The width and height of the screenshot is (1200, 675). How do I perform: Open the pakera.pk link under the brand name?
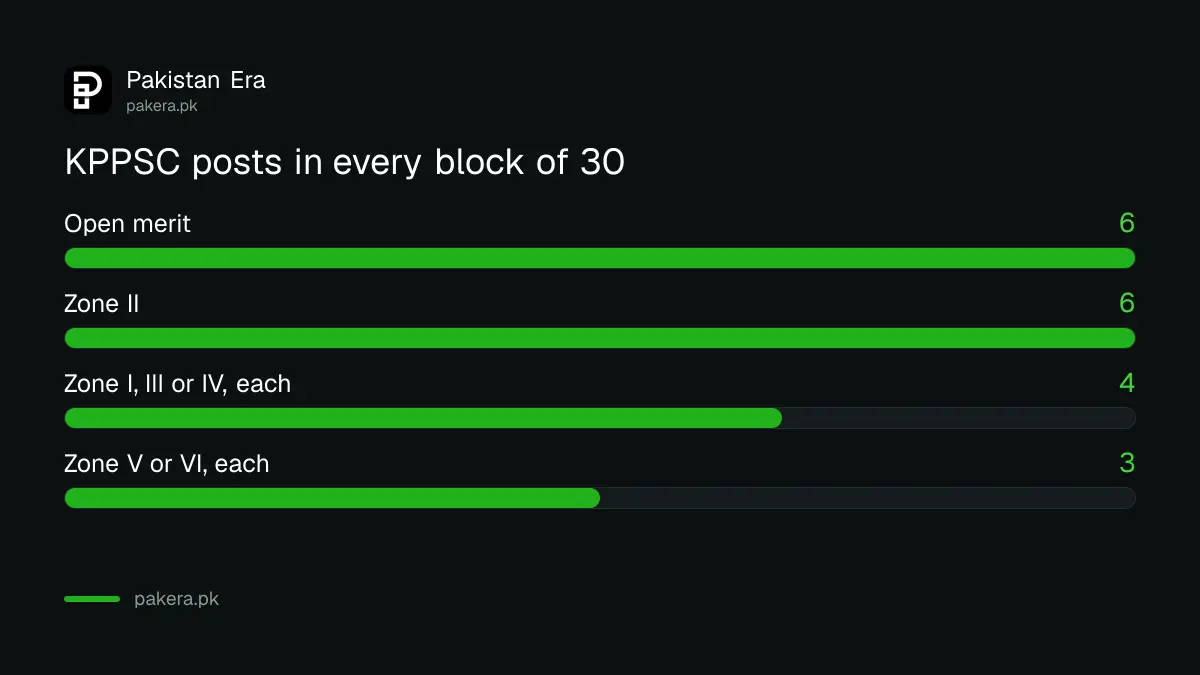coord(162,105)
